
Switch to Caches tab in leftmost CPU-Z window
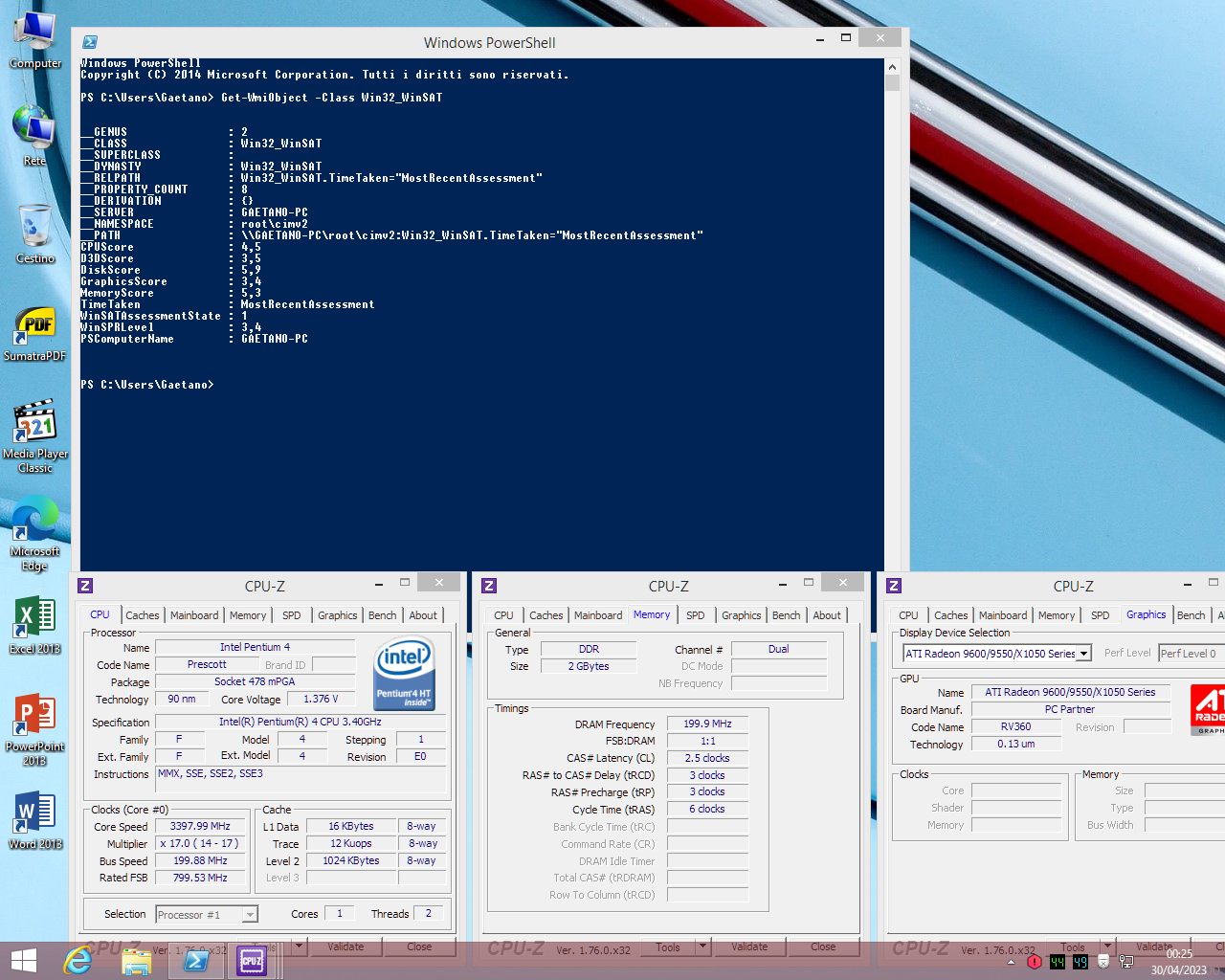pos(142,615)
